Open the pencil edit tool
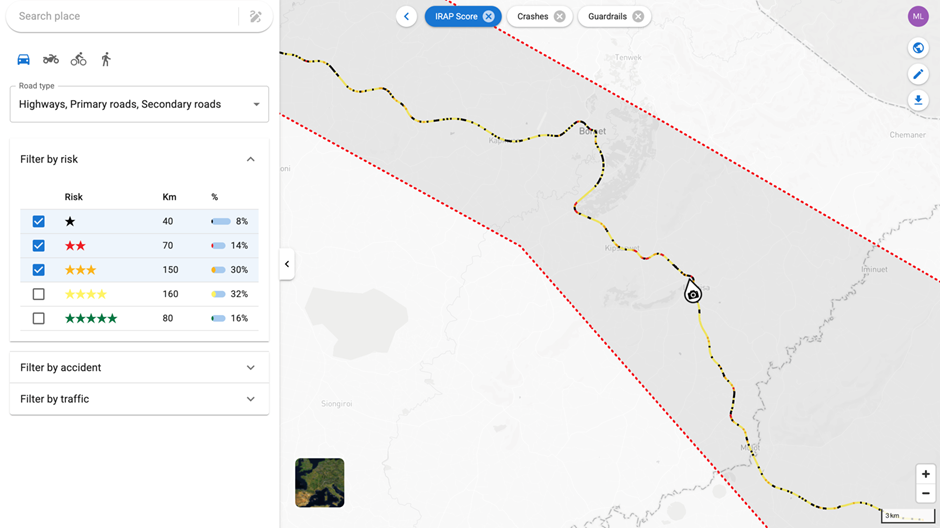This screenshot has width=940, height=528. pos(918,74)
